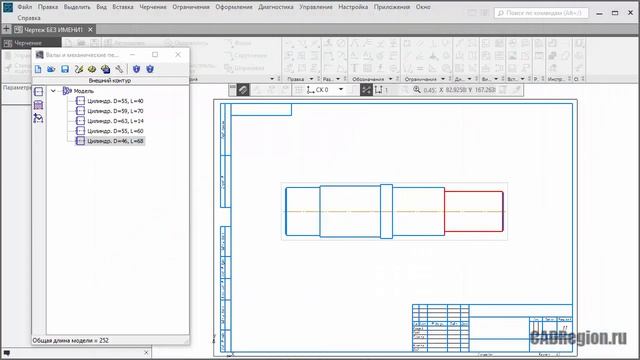The height and width of the screenshot is (360, 640).
Task: Expand the Ви... toolbar group arrow
Action: pos(496,79)
